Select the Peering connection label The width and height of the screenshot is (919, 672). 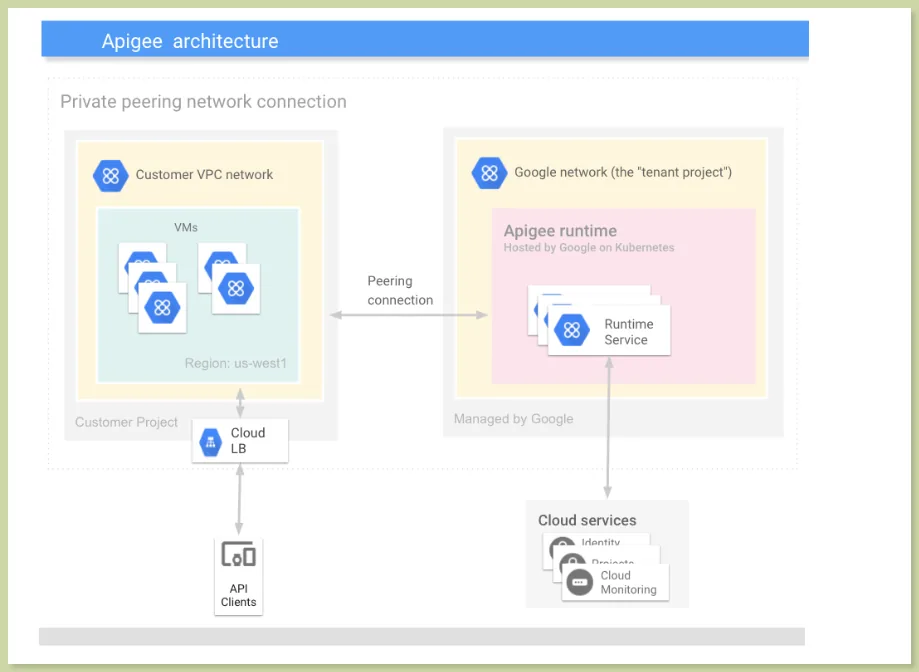[400, 291]
